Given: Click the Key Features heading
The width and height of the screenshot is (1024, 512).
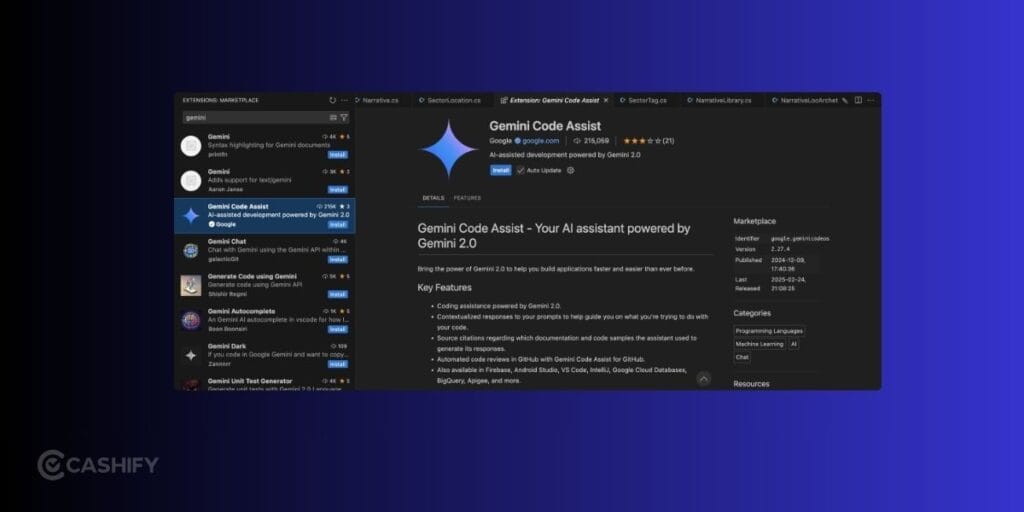Looking at the screenshot, I should click(444, 287).
